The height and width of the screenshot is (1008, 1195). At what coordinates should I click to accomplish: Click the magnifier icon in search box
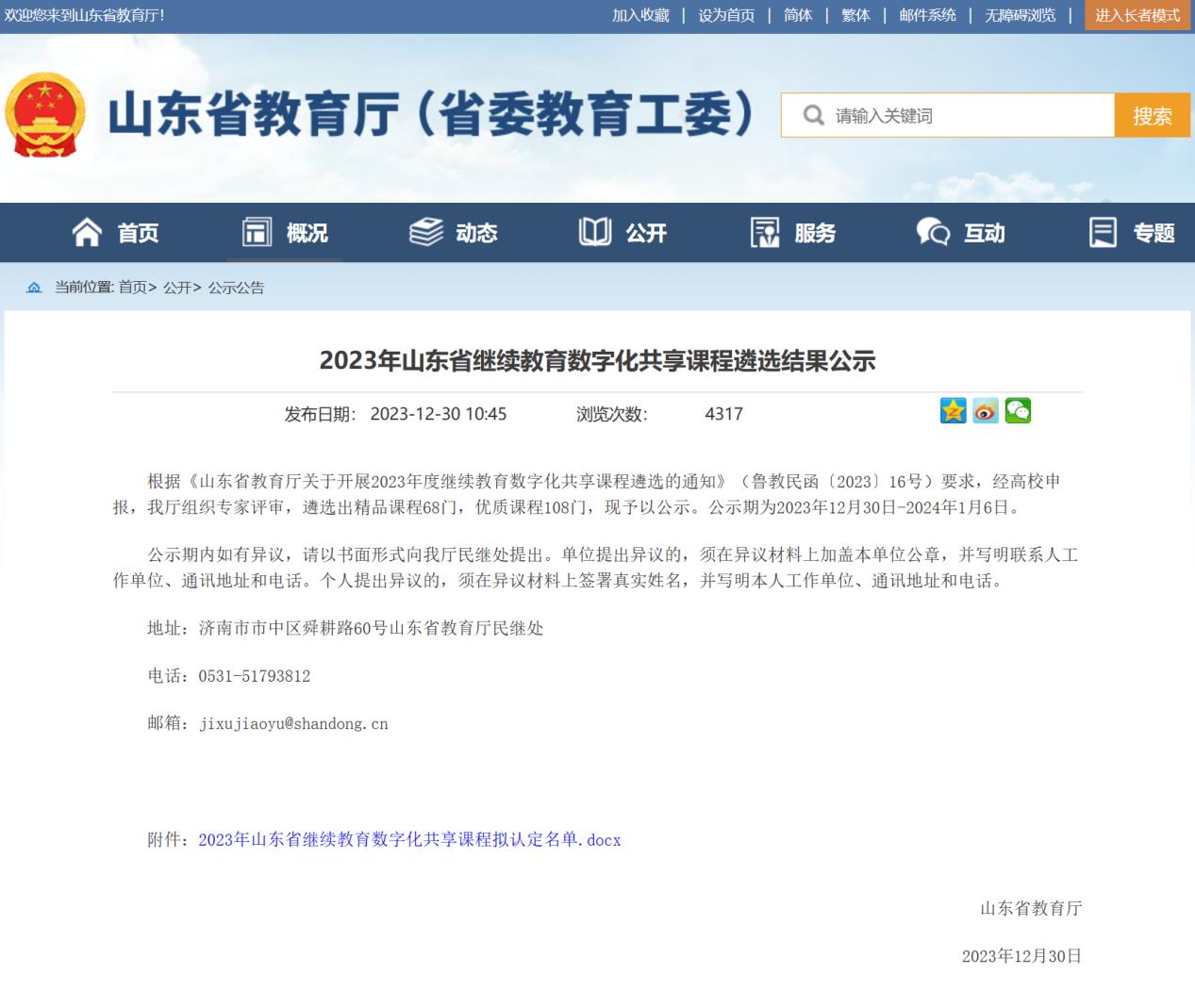tap(813, 115)
